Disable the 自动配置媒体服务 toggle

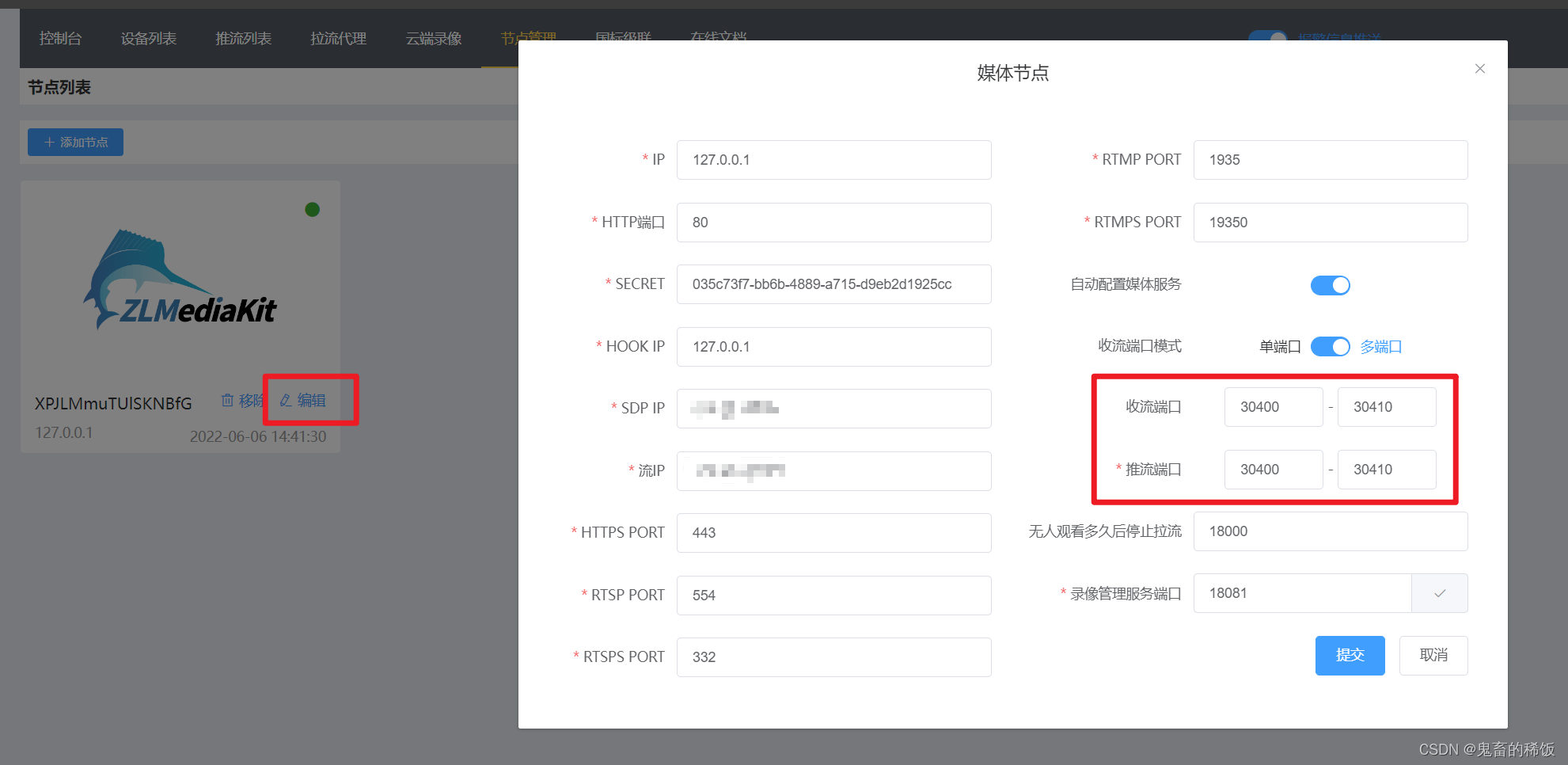1330,285
